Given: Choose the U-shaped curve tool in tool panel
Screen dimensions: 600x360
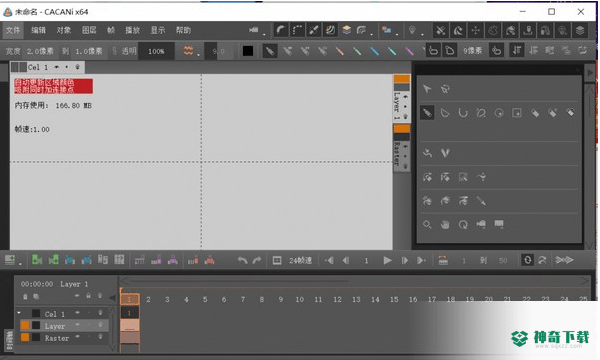Looking at the screenshot, I should tap(463, 113).
